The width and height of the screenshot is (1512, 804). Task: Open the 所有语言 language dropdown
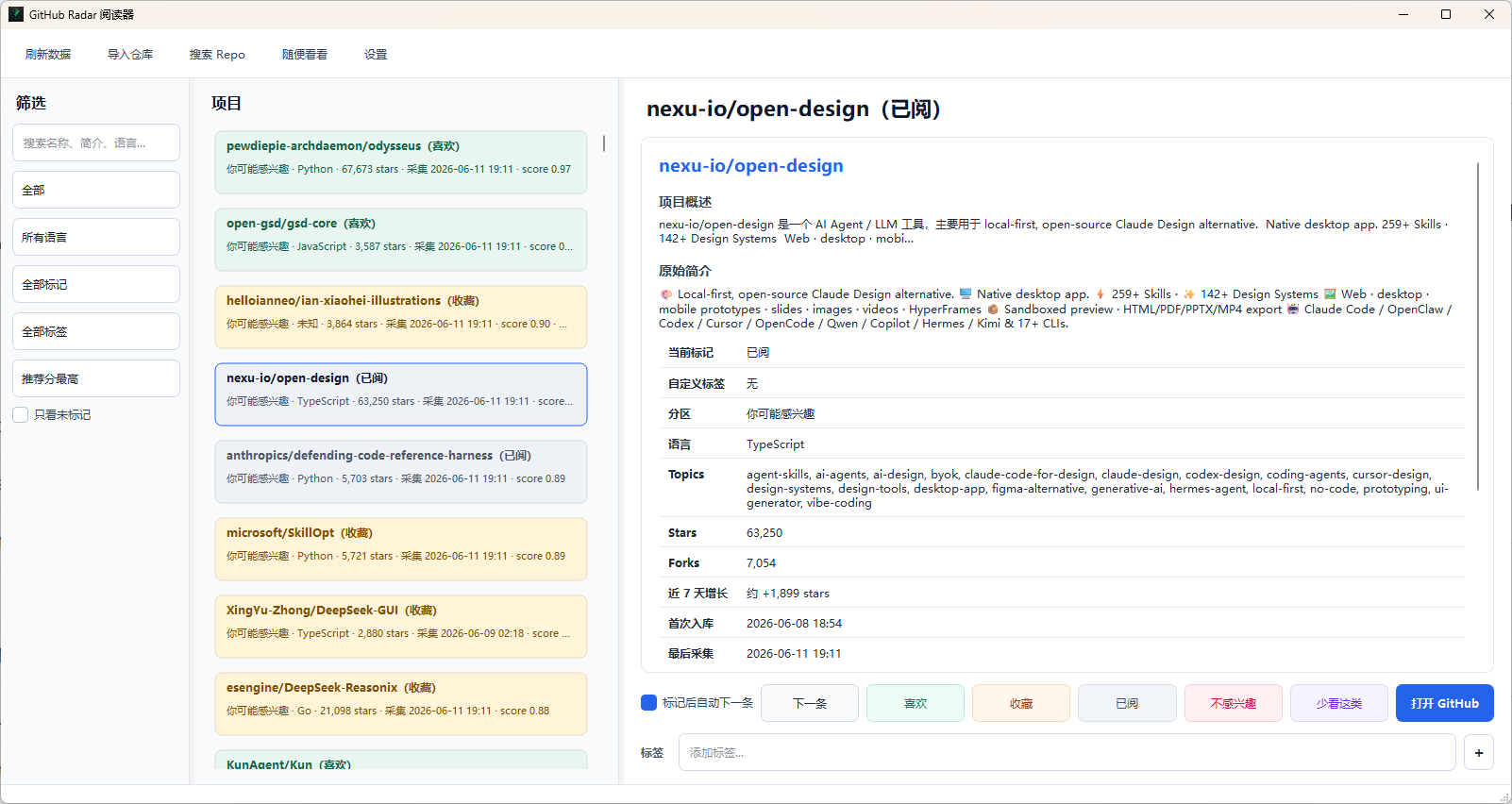coord(96,237)
